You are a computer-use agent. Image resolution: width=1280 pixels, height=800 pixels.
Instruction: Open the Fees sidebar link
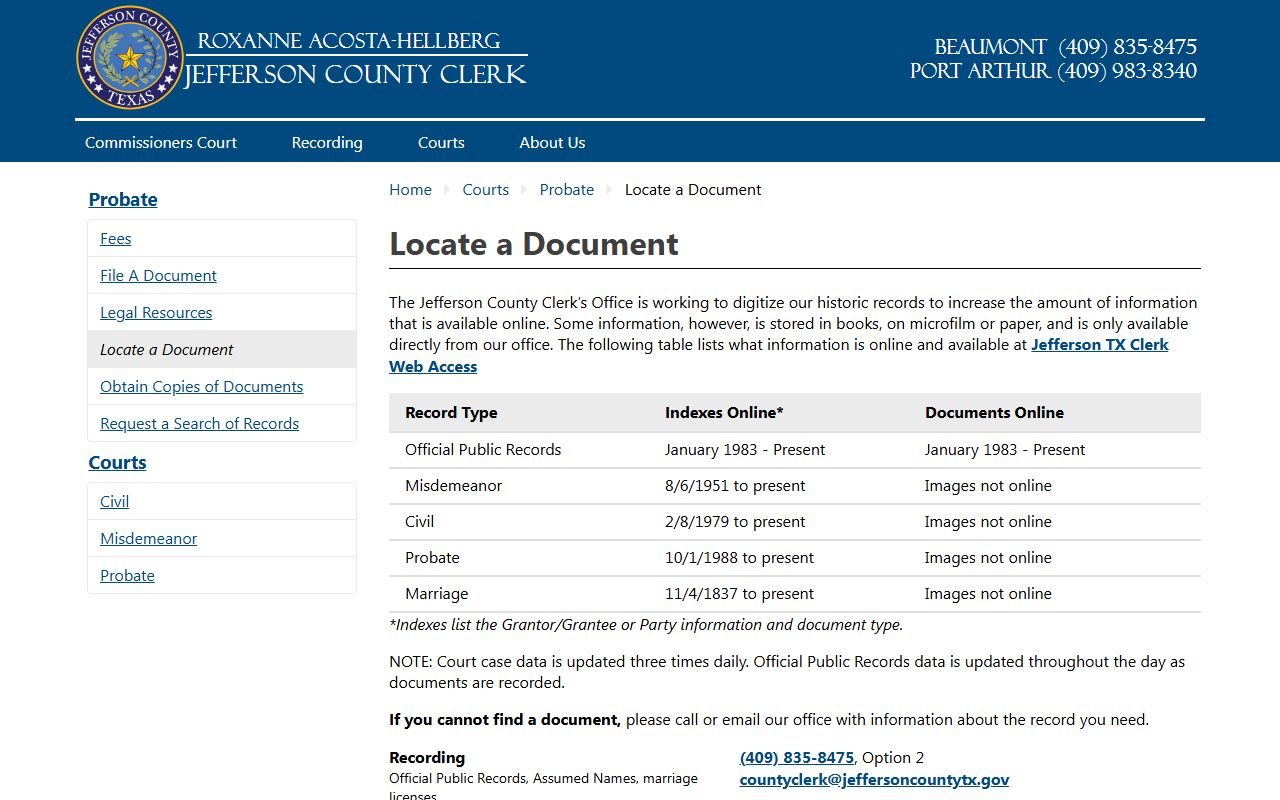[116, 238]
